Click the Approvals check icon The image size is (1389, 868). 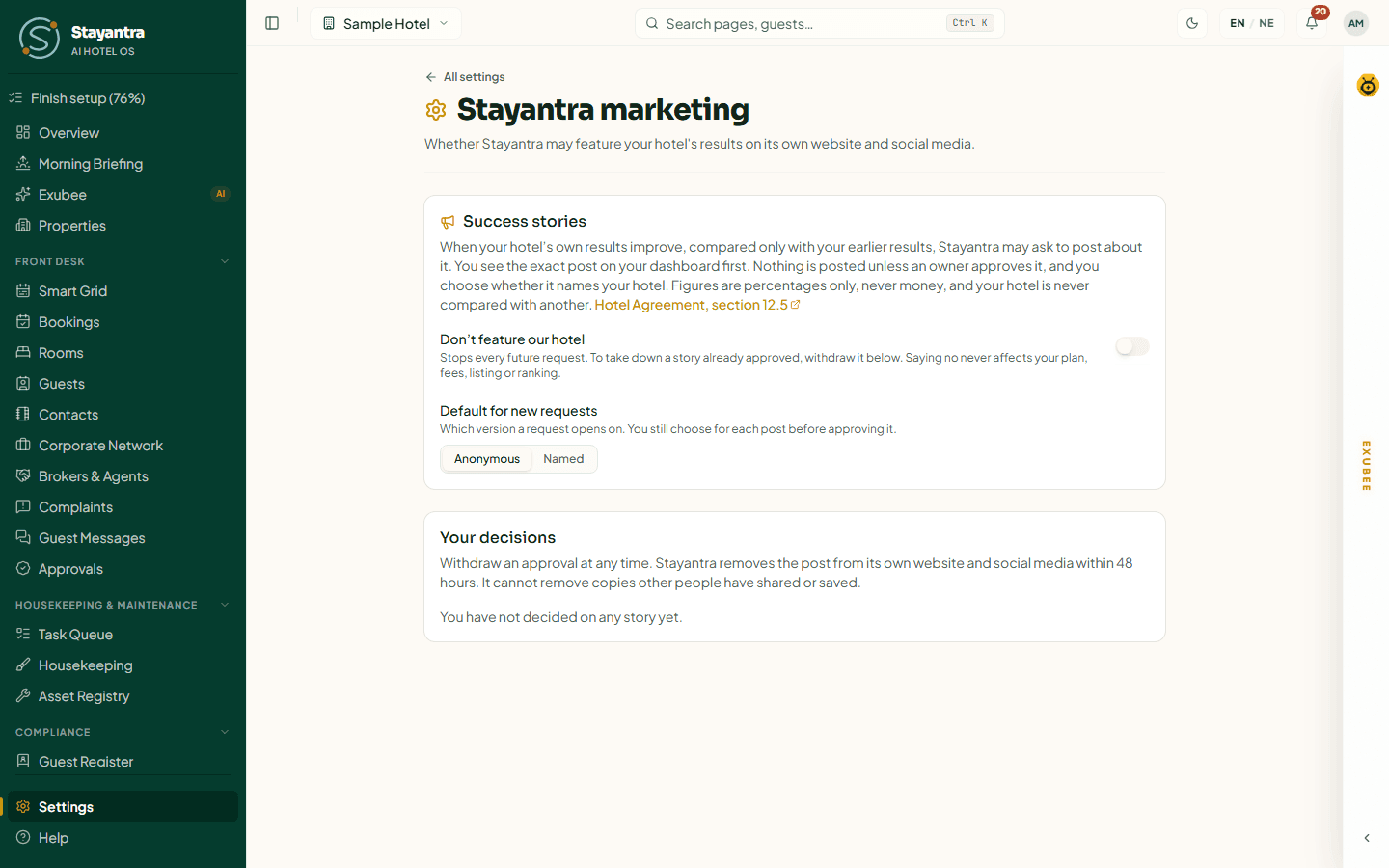coord(23,568)
